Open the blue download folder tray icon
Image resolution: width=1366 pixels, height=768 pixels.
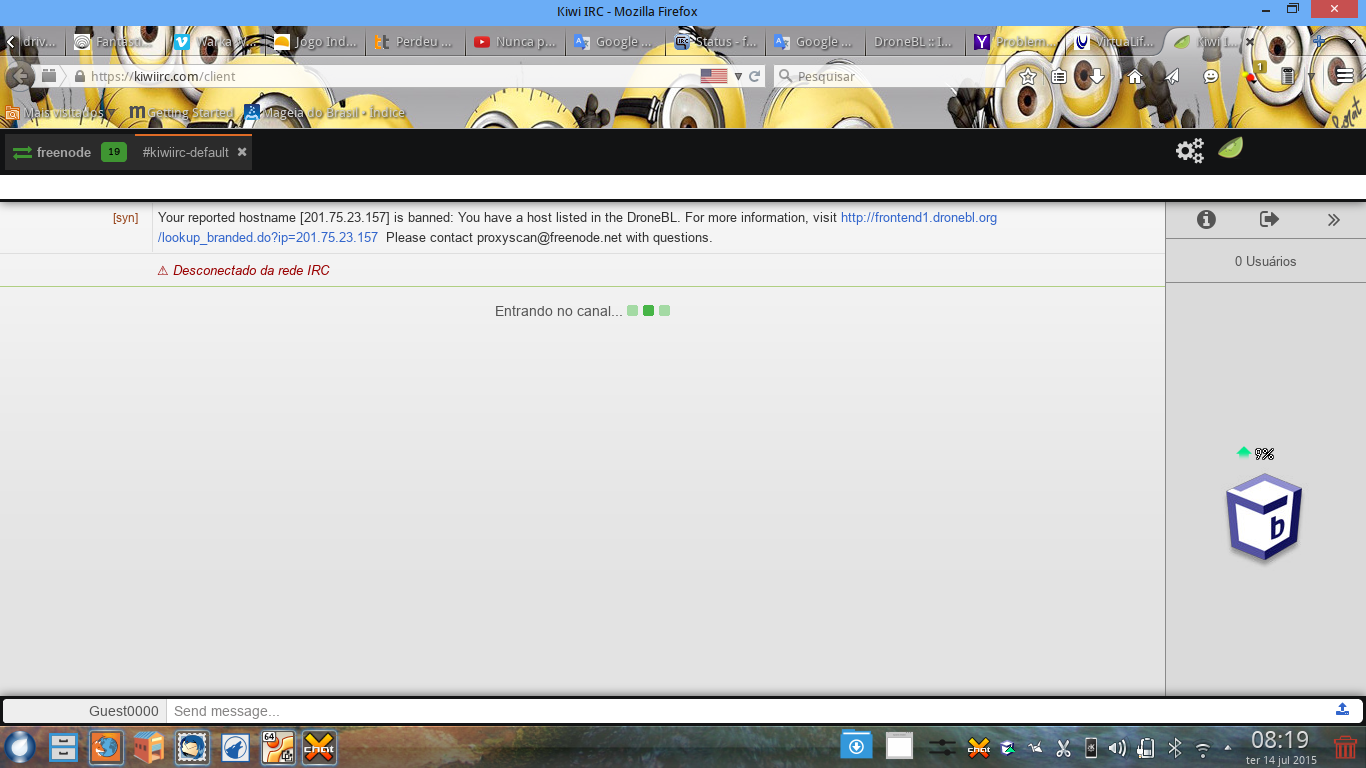click(x=856, y=746)
